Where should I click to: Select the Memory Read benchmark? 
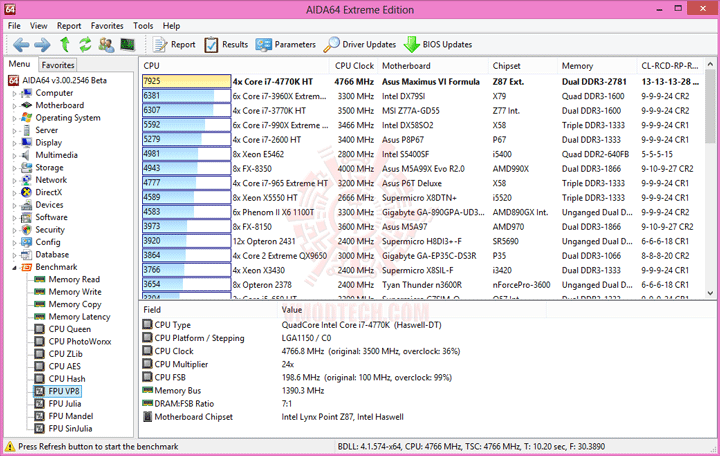(74, 279)
